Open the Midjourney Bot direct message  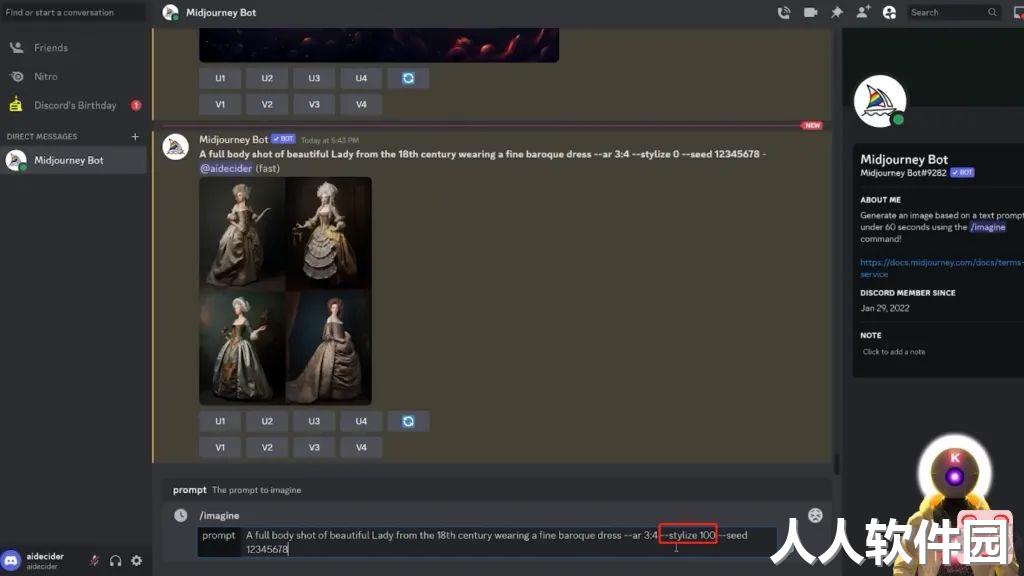point(74,160)
